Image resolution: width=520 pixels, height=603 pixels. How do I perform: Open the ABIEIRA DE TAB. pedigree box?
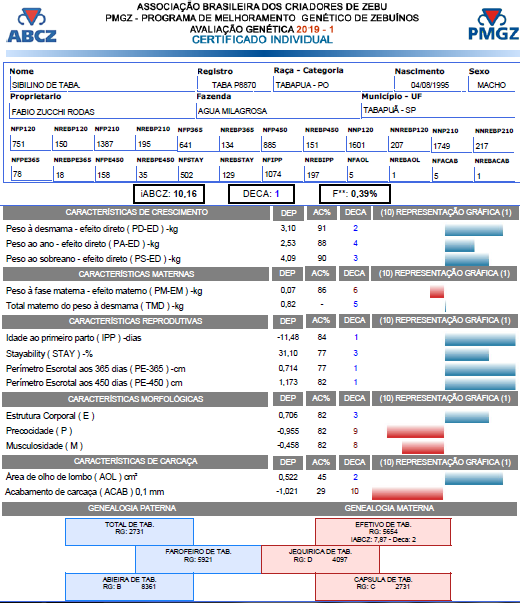click(129, 586)
